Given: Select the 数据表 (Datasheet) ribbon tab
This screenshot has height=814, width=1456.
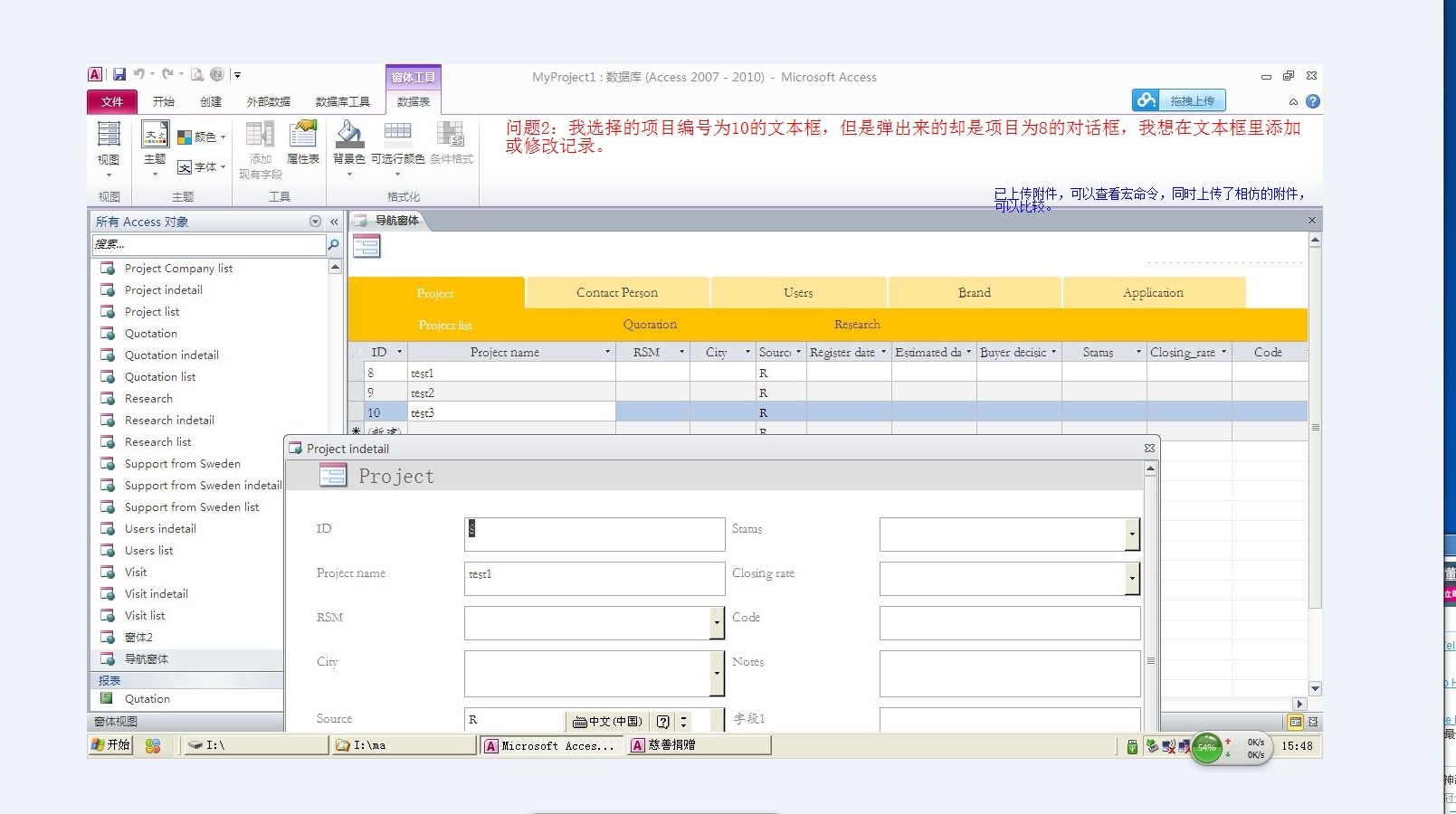Looking at the screenshot, I should (414, 101).
